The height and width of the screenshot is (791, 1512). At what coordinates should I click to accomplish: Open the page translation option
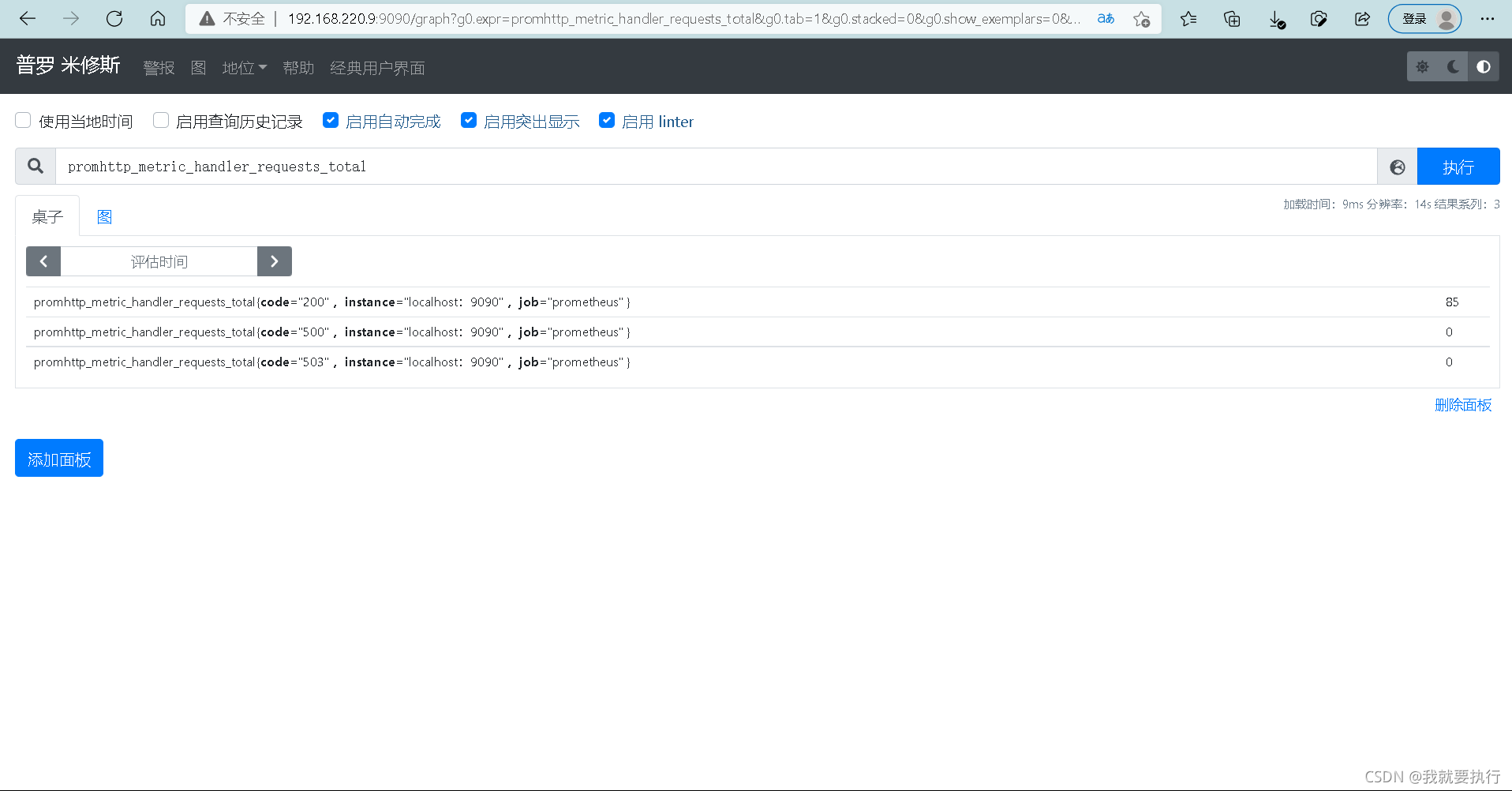tap(1106, 19)
